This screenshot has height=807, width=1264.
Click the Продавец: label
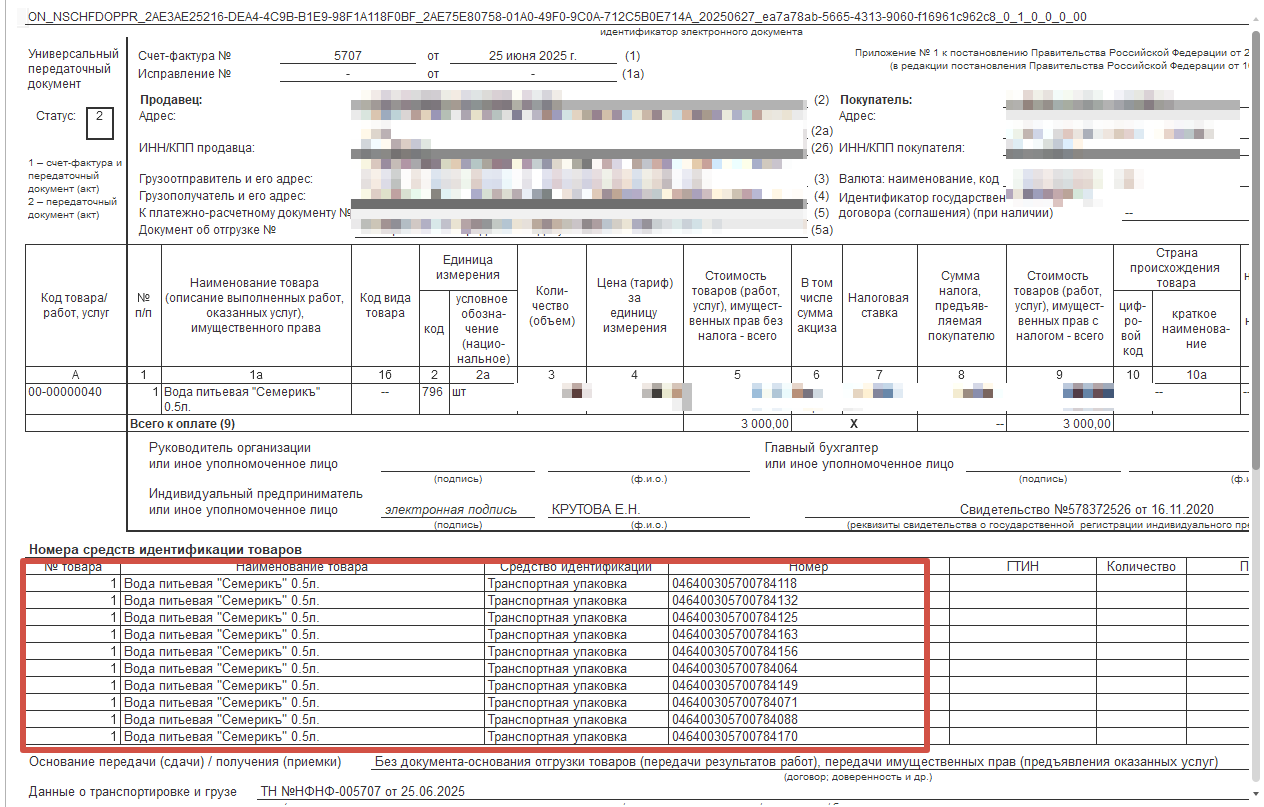tap(171, 100)
